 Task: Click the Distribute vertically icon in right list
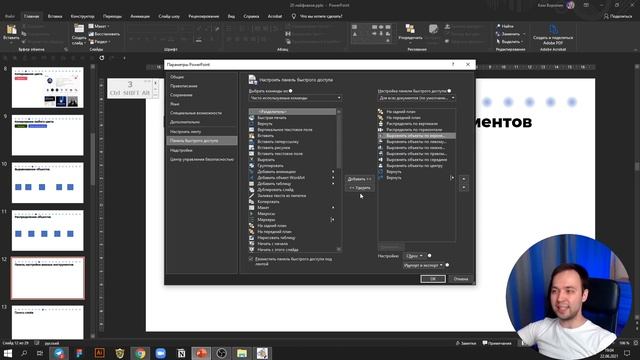[x=381, y=123]
